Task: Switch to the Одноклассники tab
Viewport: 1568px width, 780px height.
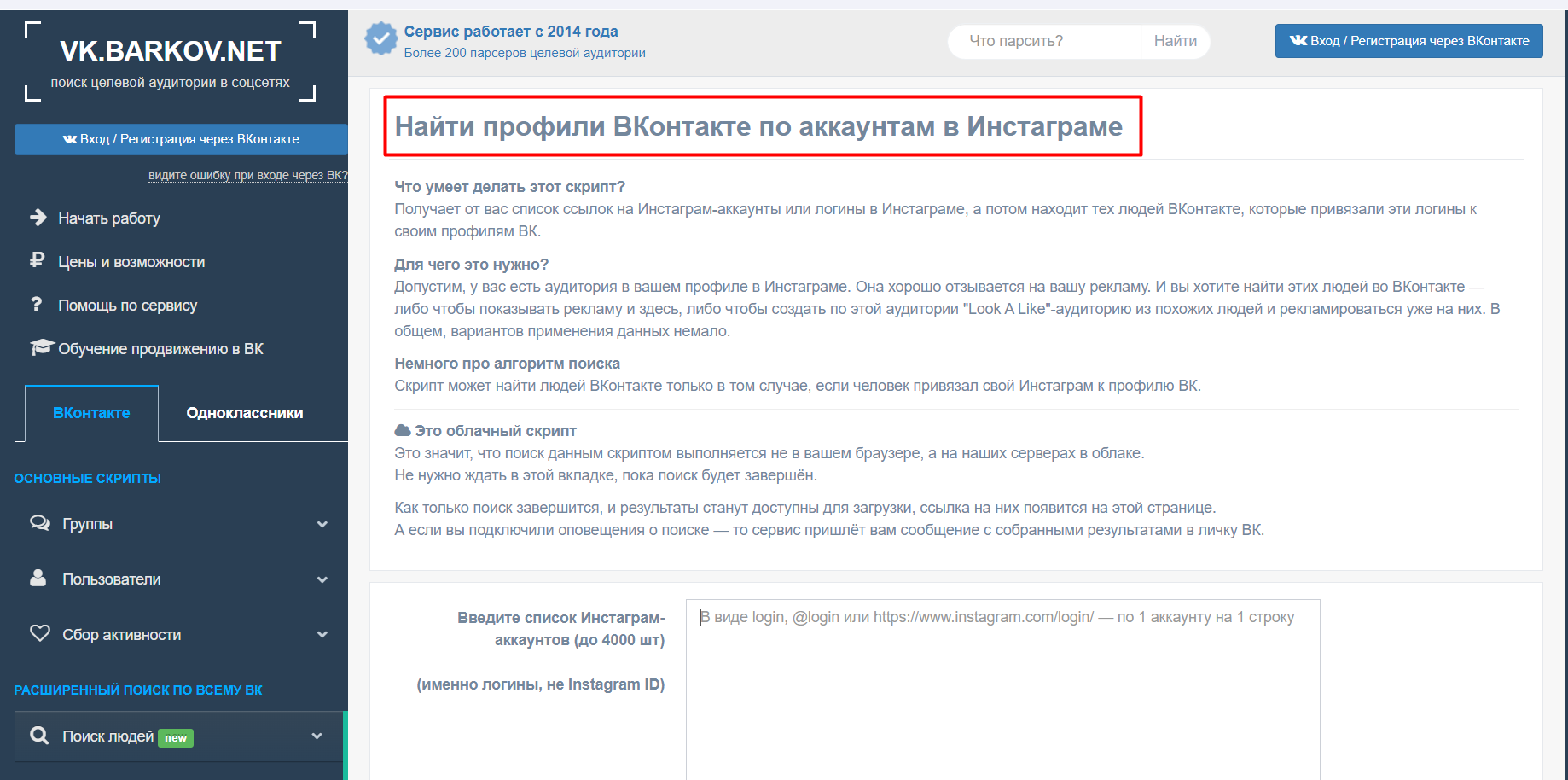Action: click(x=245, y=413)
